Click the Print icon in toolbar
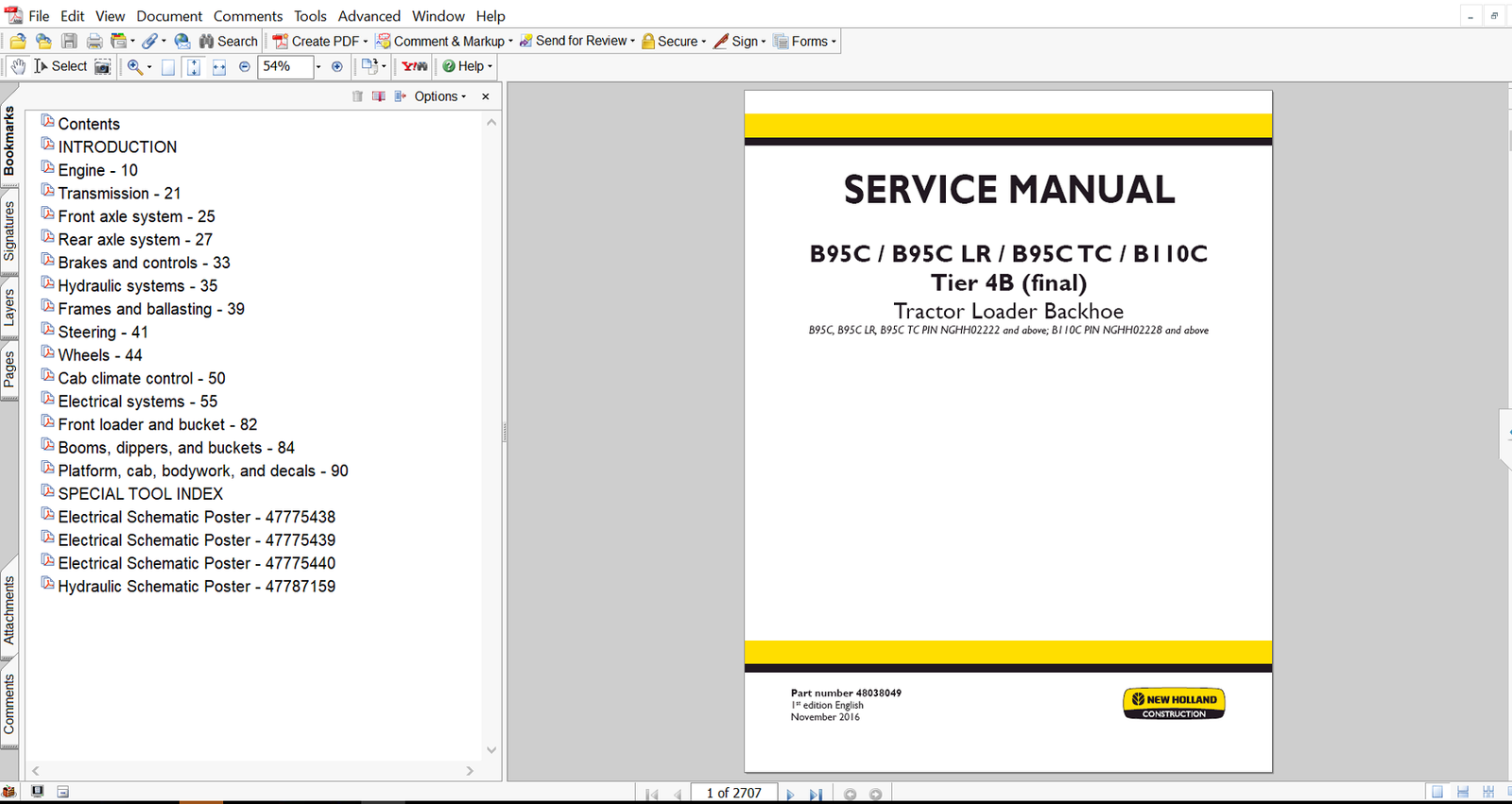Viewport: 1512px width, 804px height. [94, 41]
